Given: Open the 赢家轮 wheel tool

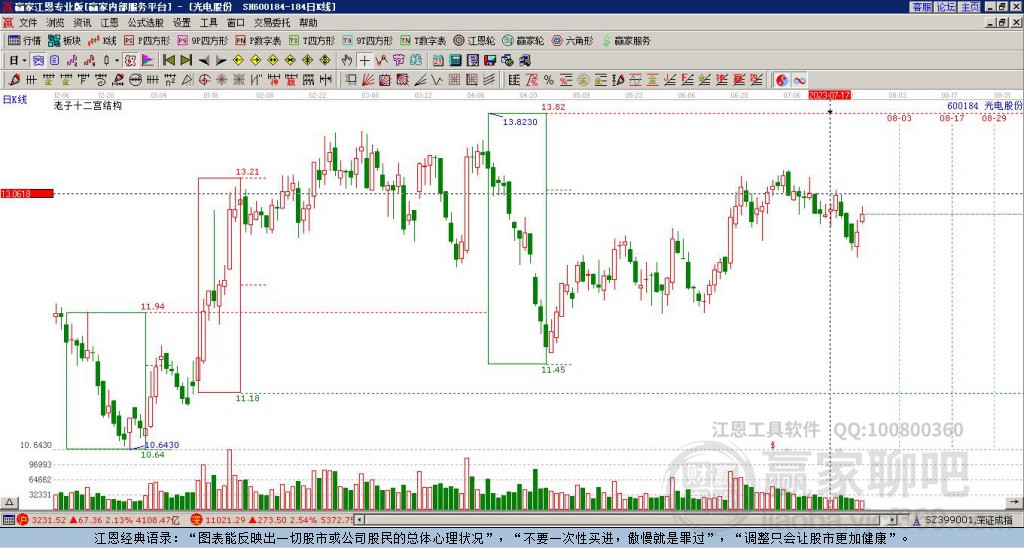Looking at the screenshot, I should (x=523, y=40).
